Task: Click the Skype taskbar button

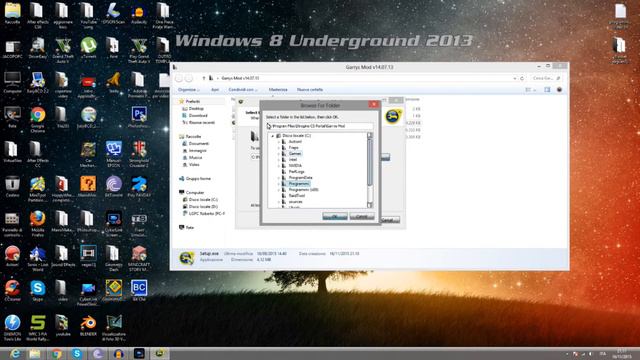Action: (77, 353)
